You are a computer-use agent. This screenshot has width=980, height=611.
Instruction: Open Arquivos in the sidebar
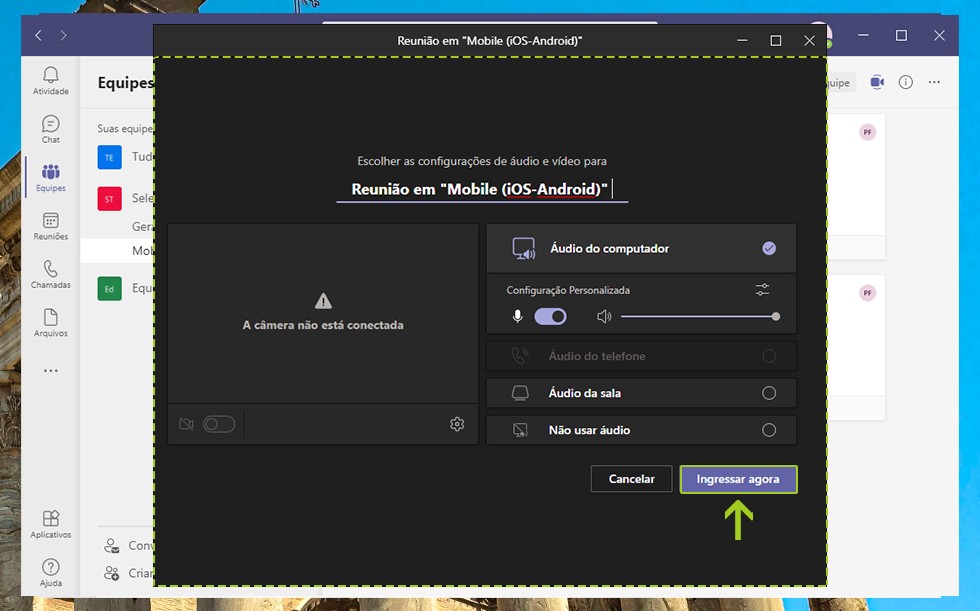point(50,322)
